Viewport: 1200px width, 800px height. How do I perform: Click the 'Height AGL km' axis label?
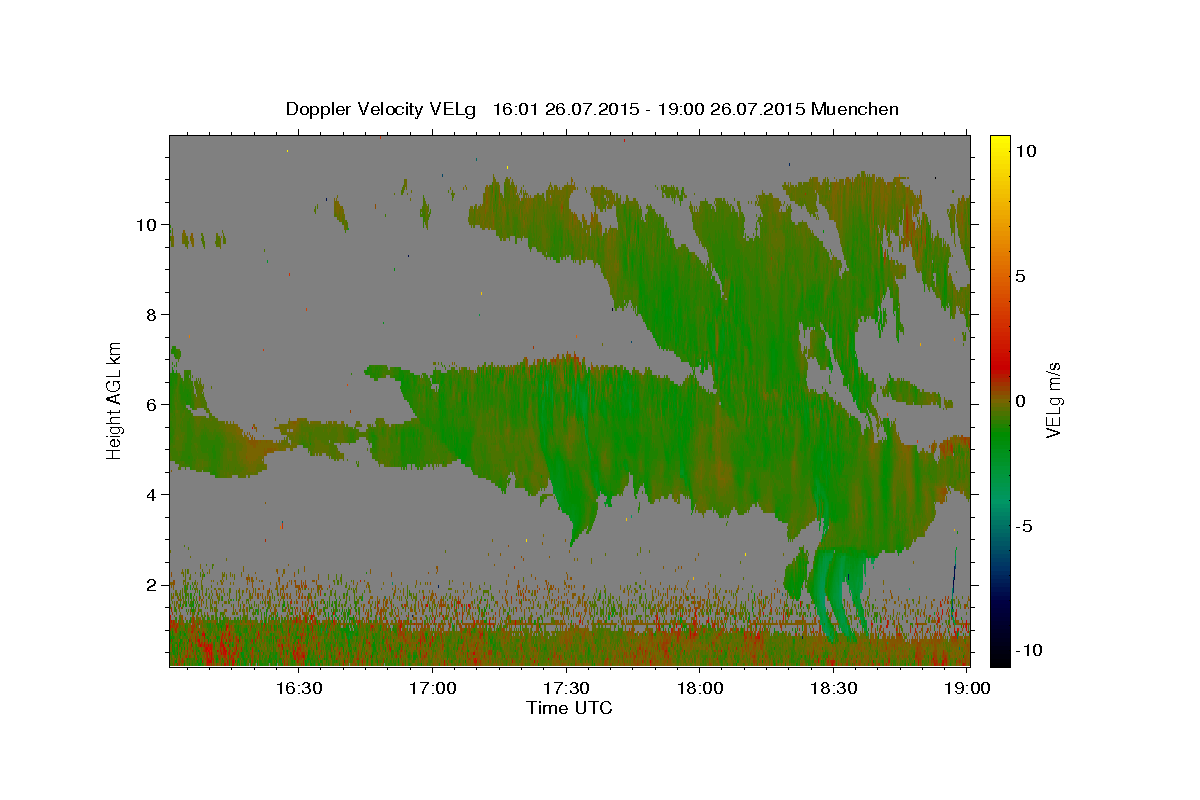tap(115, 400)
